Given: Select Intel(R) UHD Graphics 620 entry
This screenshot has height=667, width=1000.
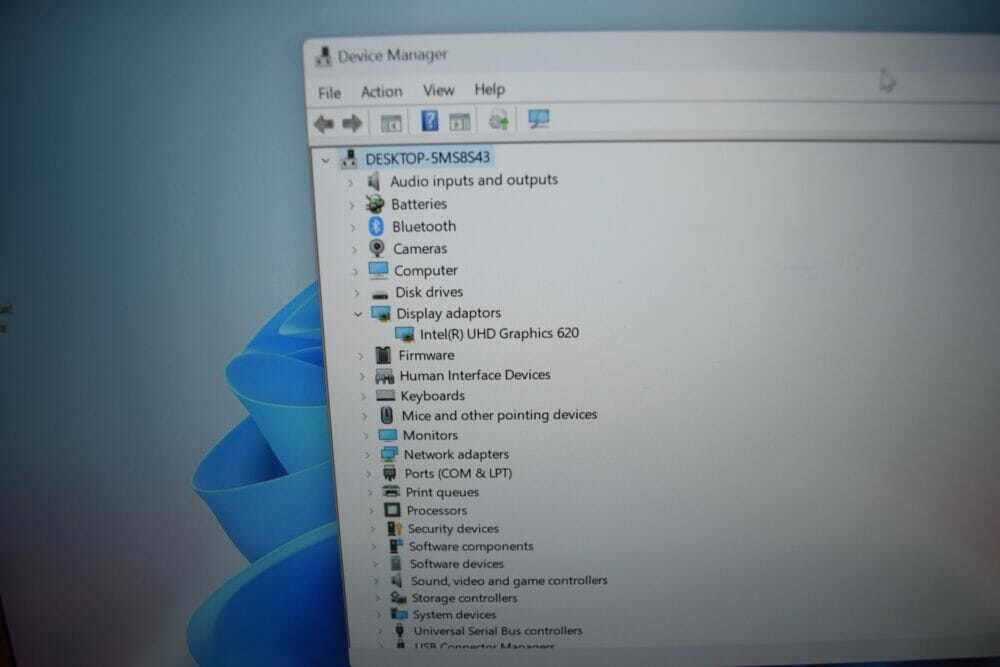Looking at the screenshot, I should pyautogui.click(x=499, y=334).
